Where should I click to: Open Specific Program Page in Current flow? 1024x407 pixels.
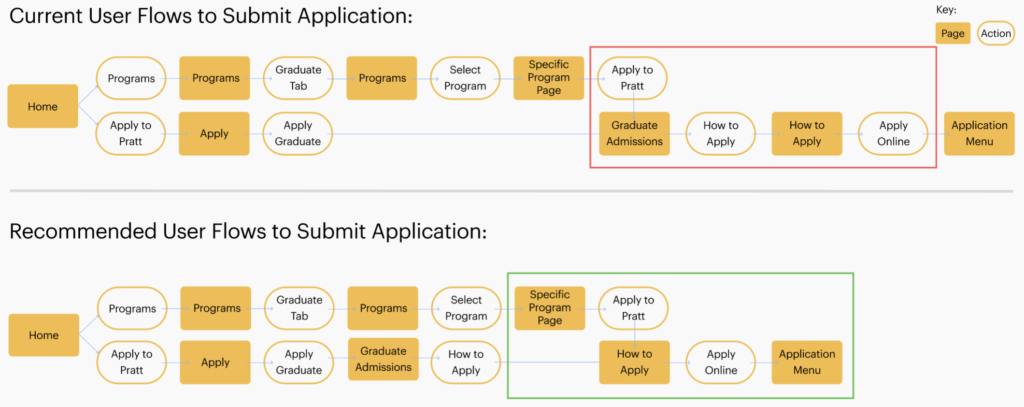[549, 78]
